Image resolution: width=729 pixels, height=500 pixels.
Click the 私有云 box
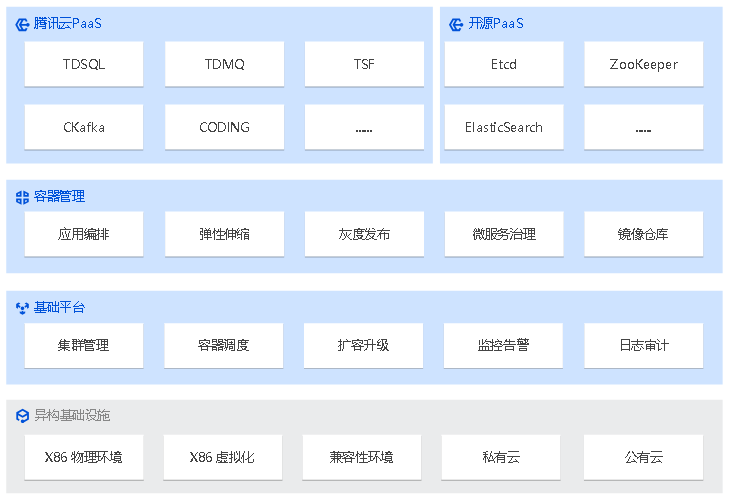click(x=501, y=457)
